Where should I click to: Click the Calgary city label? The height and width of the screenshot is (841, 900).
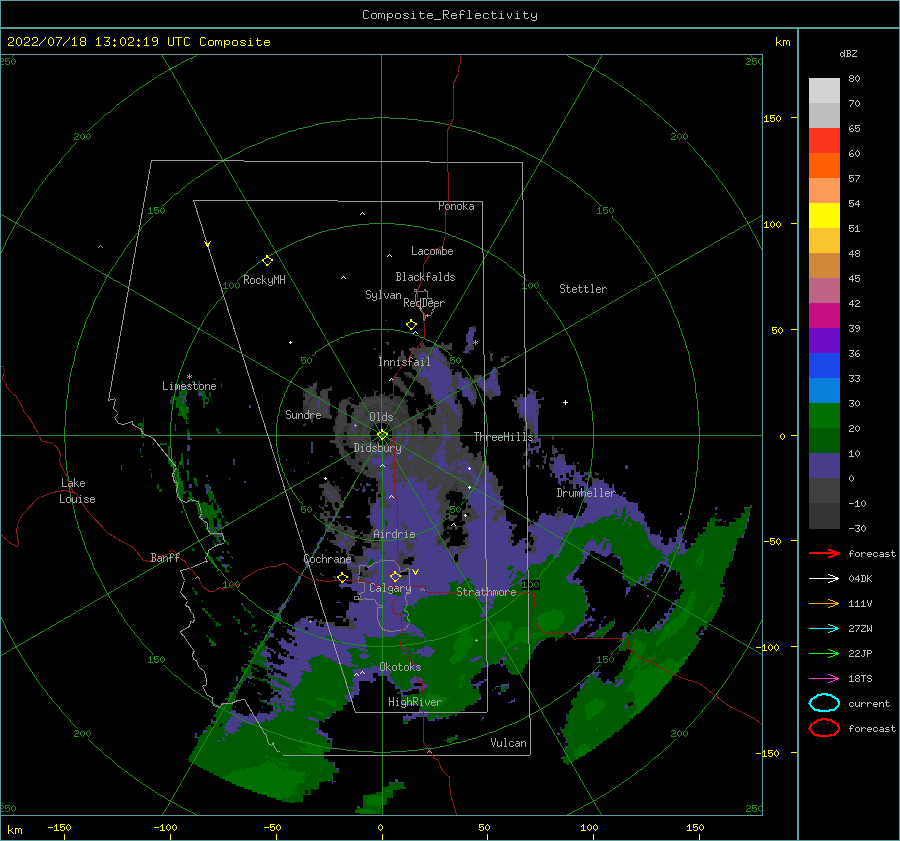point(390,588)
